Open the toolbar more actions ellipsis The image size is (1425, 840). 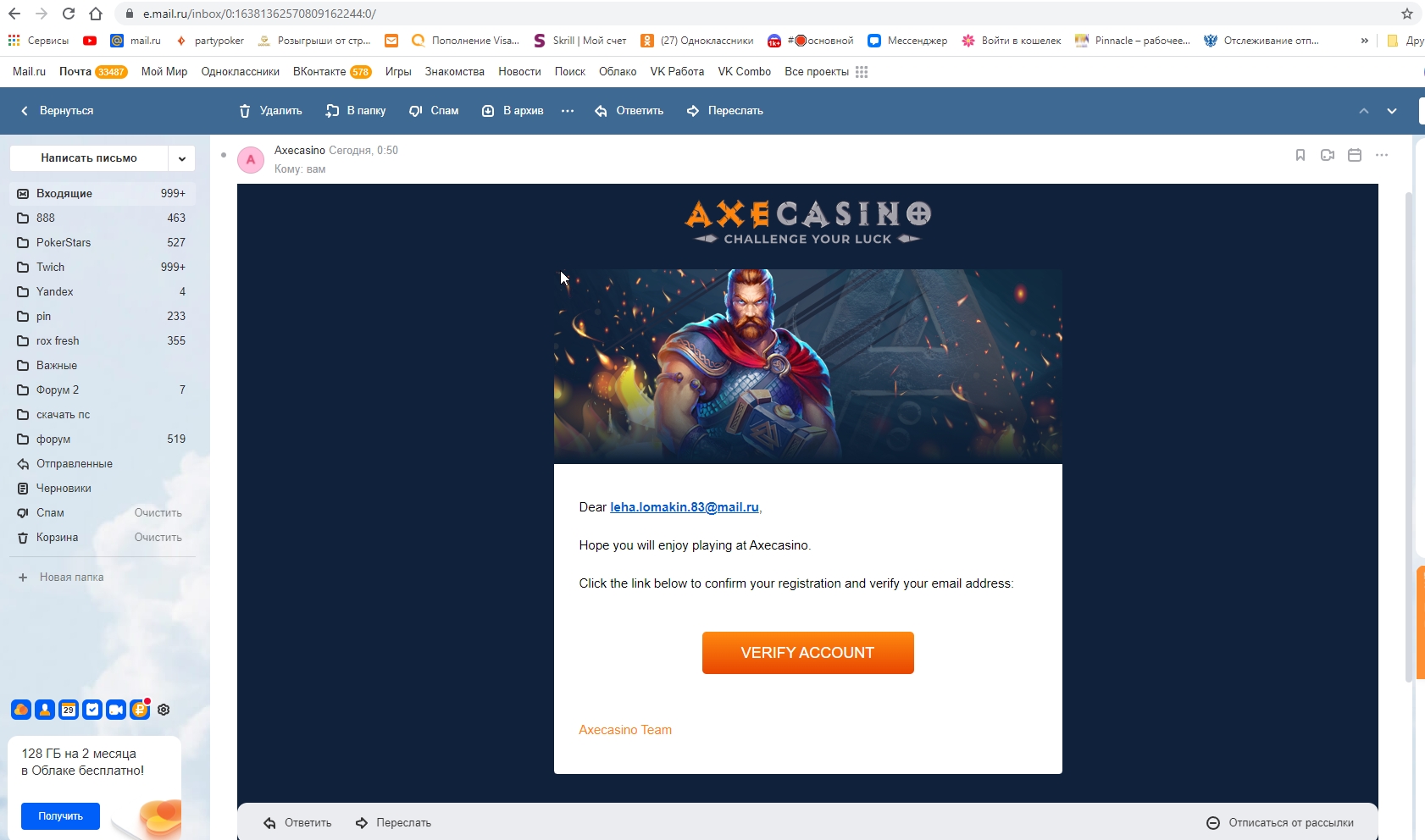coord(568,111)
